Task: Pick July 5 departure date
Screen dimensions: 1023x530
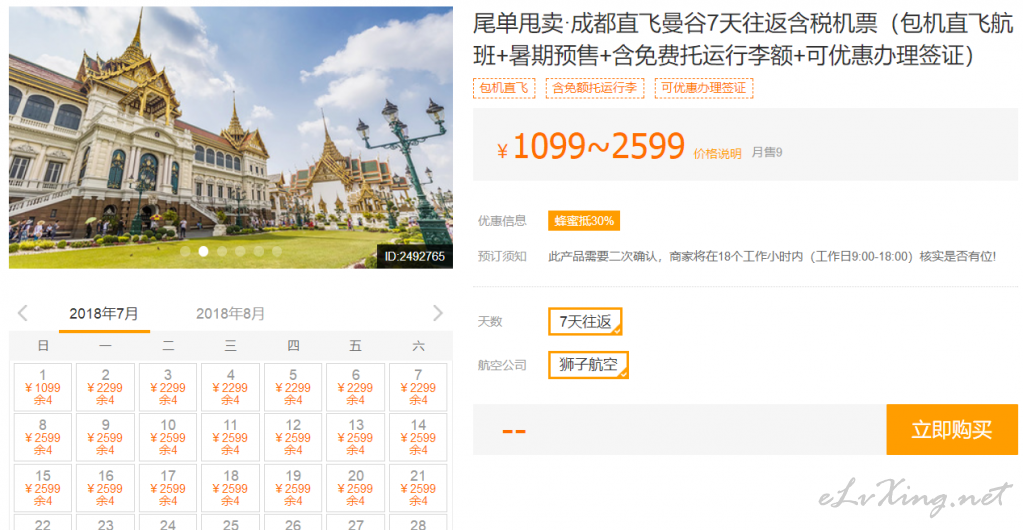Action: click(293, 387)
